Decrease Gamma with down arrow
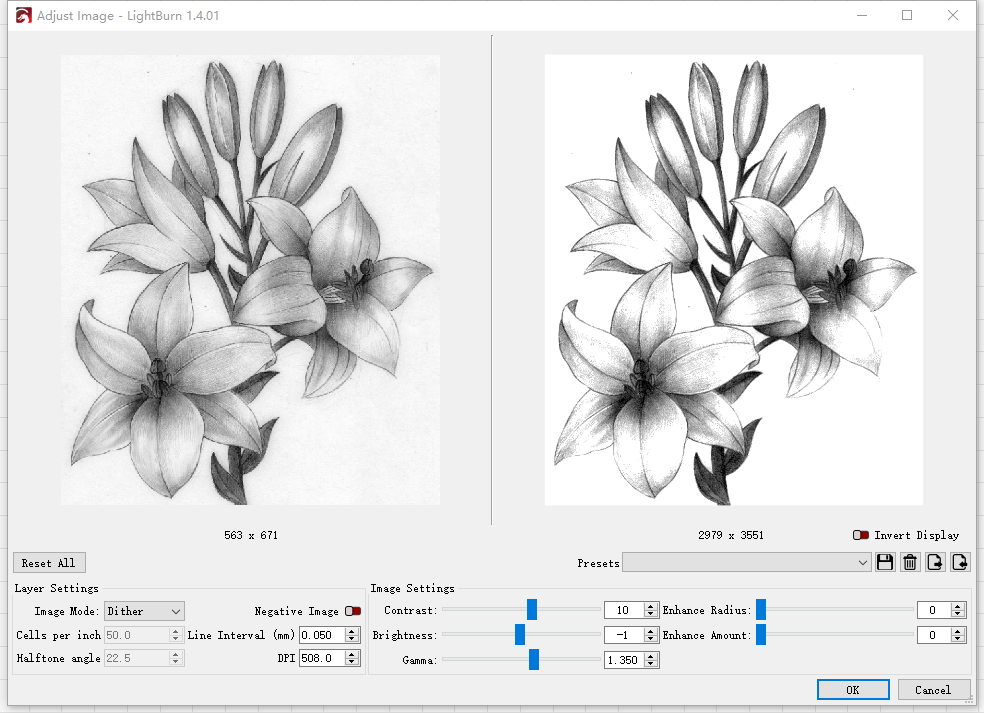Image resolution: width=984 pixels, height=713 pixels. [x=651, y=665]
